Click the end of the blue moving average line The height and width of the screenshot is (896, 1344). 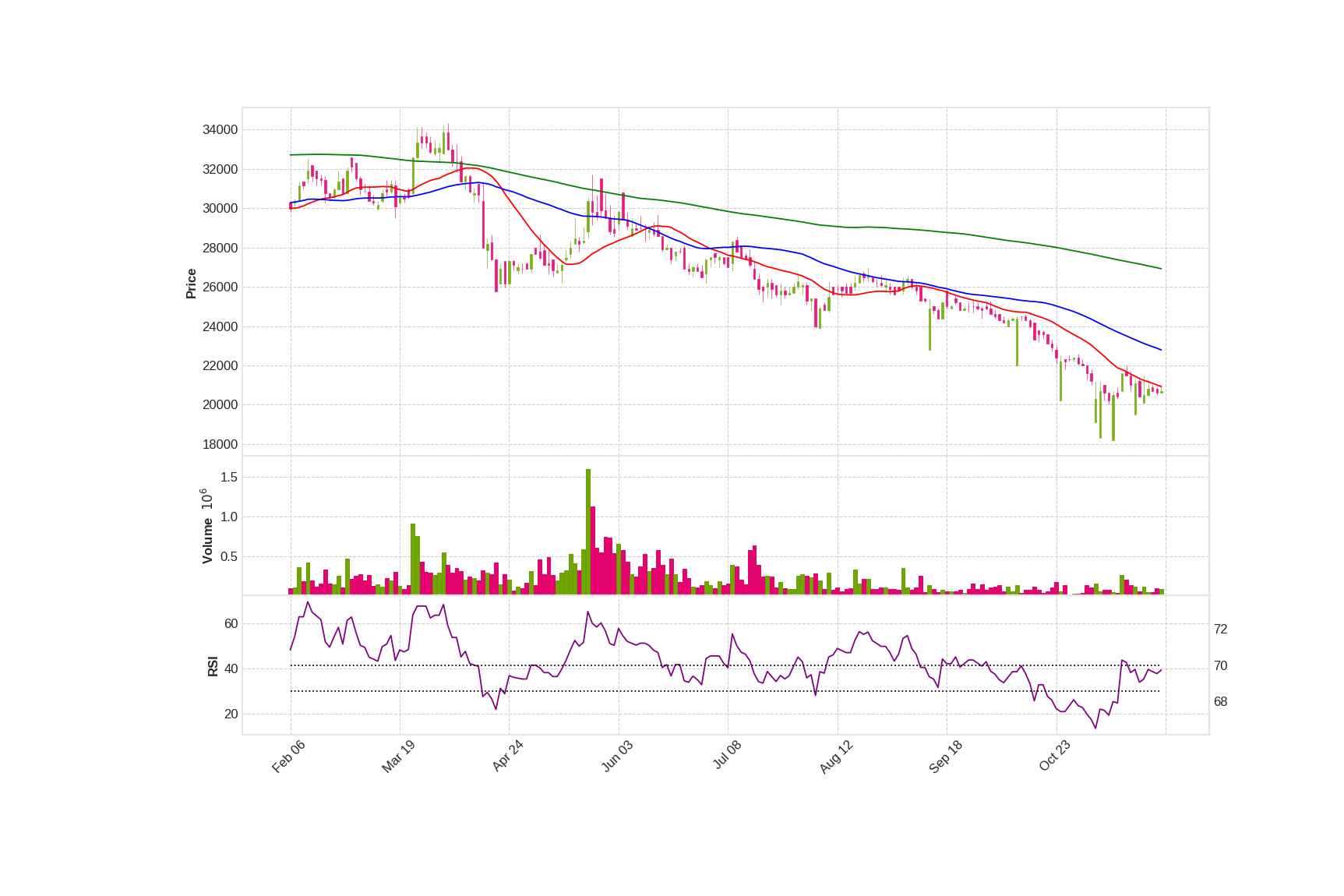(1161, 350)
